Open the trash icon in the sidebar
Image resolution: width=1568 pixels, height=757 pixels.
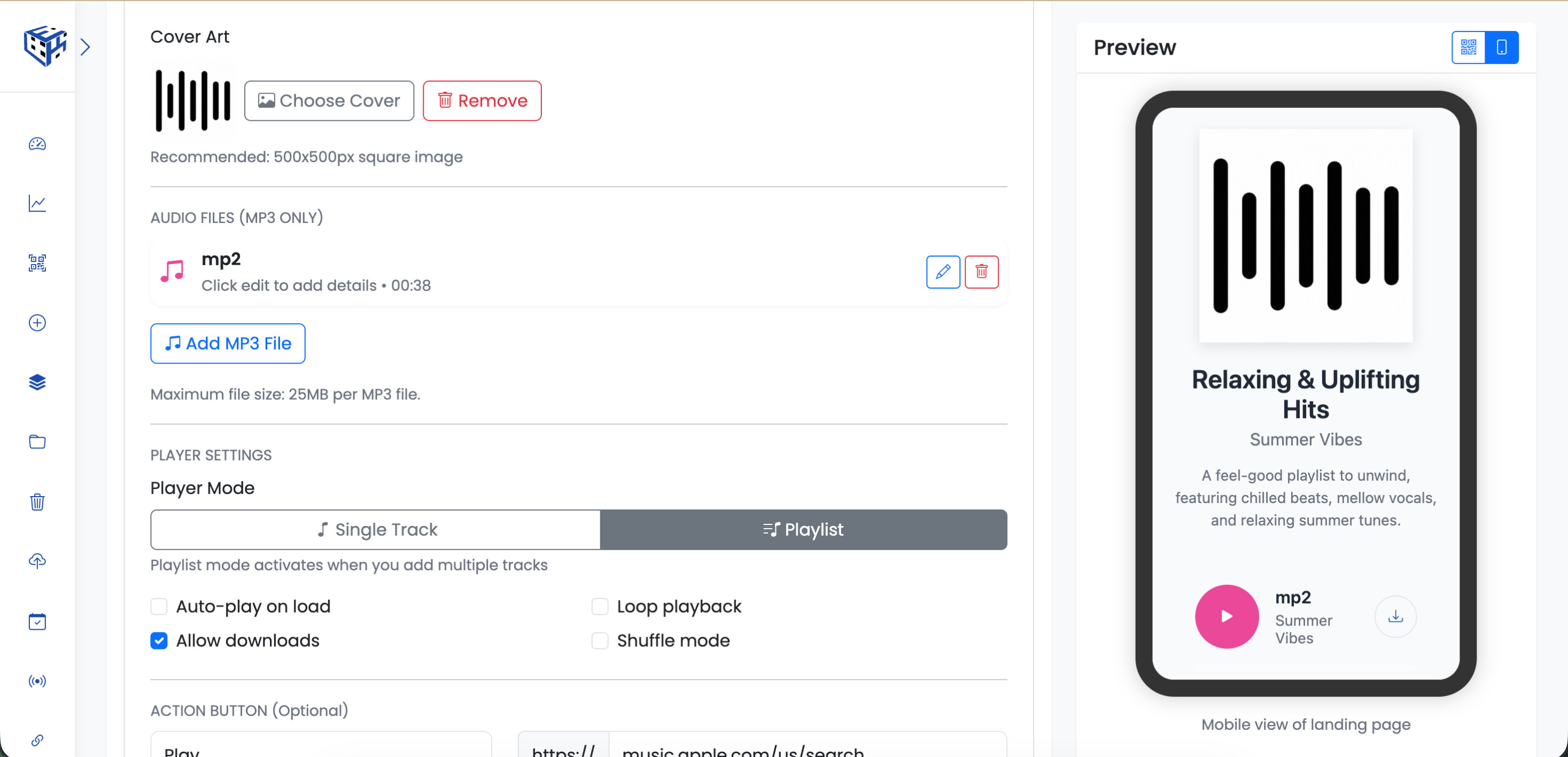pos(37,501)
